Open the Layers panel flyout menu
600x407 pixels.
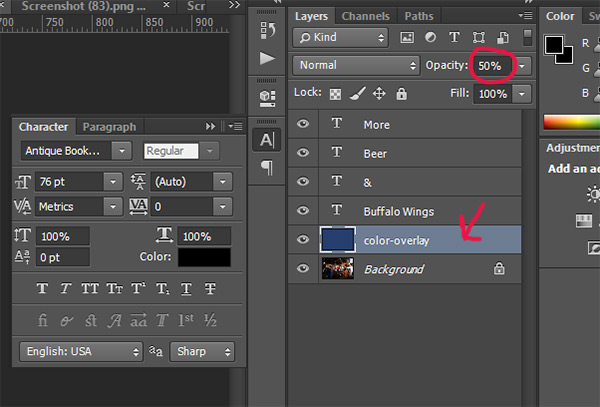[526, 16]
